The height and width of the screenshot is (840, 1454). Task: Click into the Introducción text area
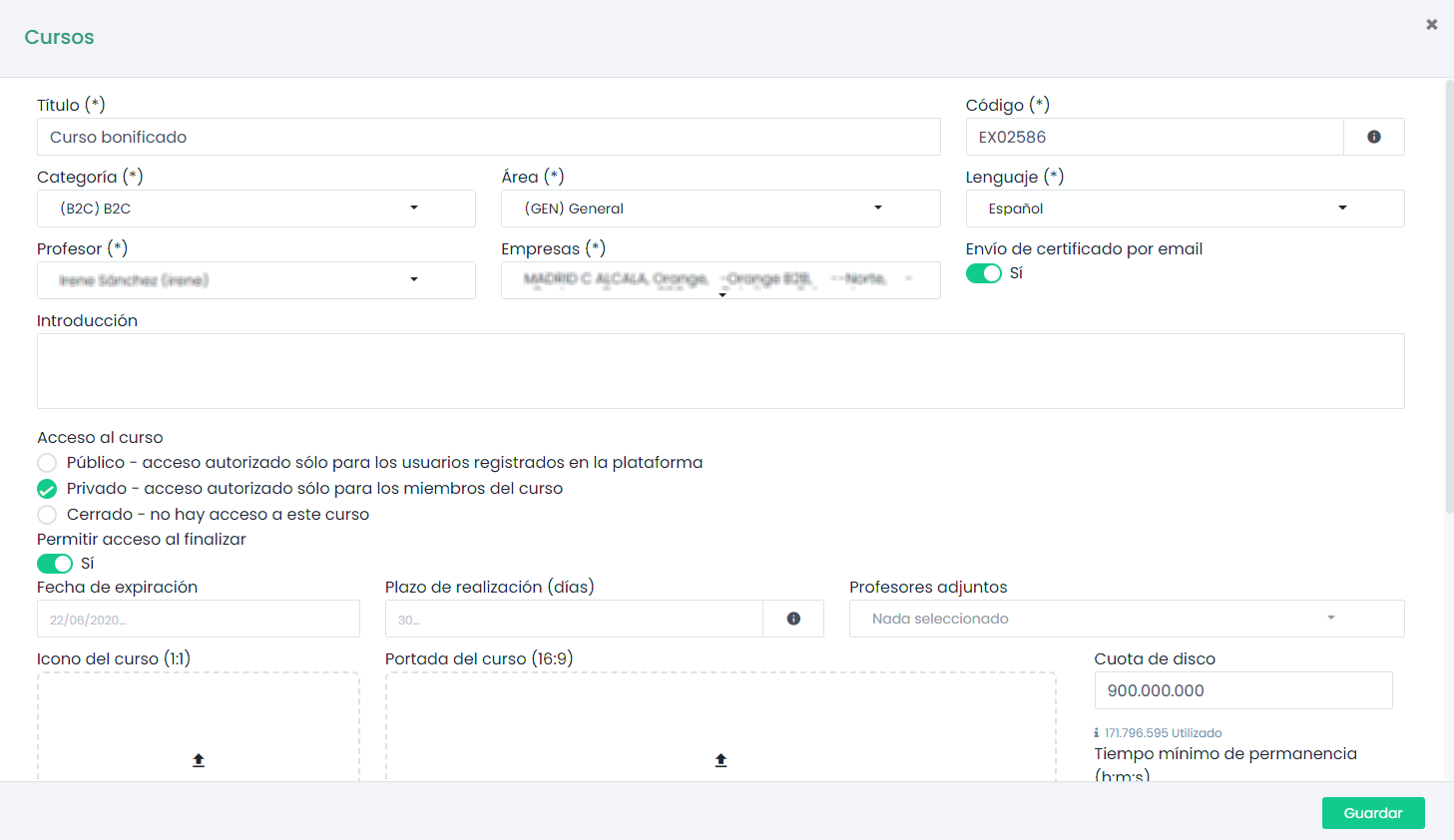[720, 371]
